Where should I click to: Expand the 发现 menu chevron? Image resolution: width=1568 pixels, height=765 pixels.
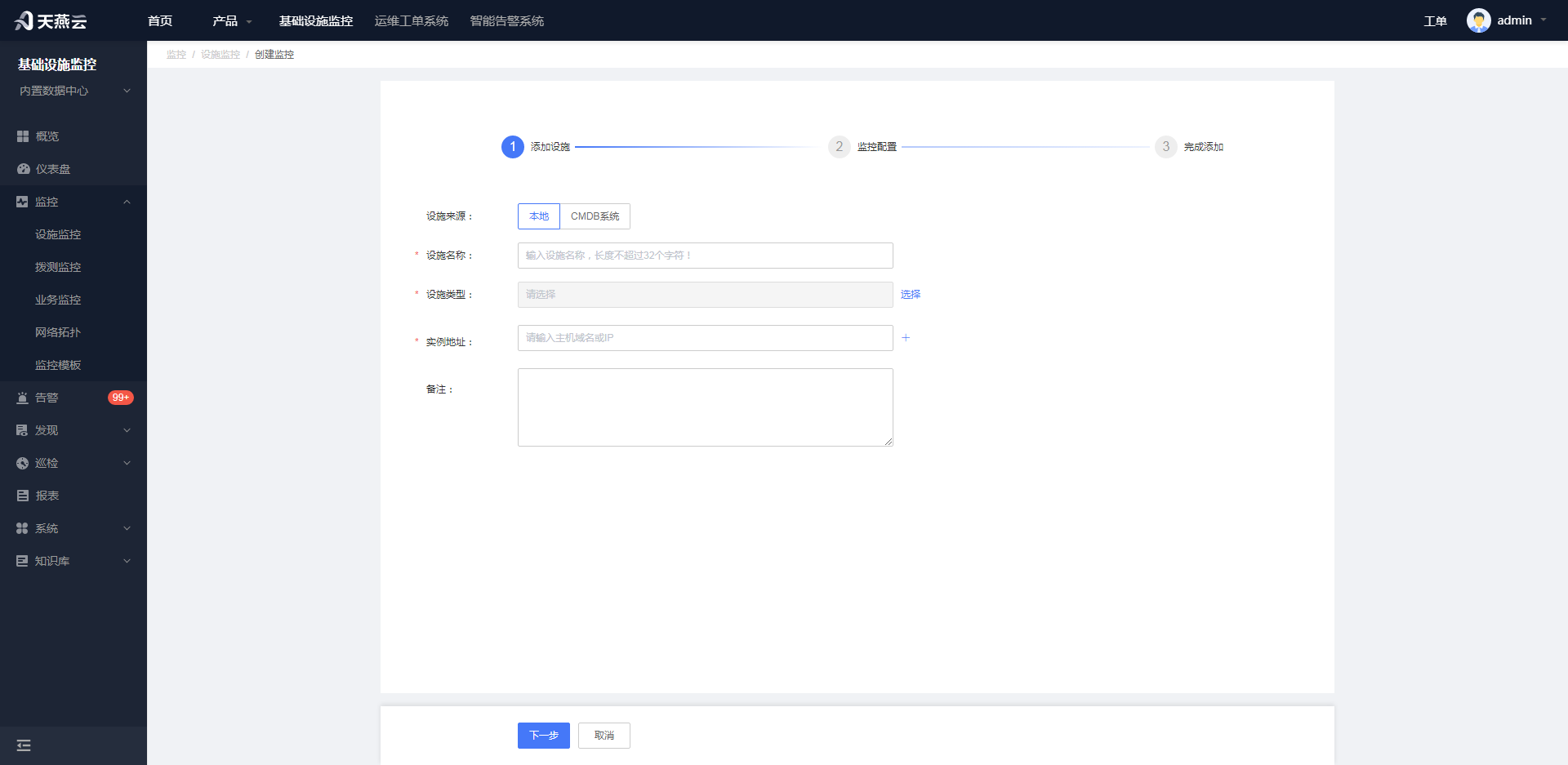tap(127, 430)
